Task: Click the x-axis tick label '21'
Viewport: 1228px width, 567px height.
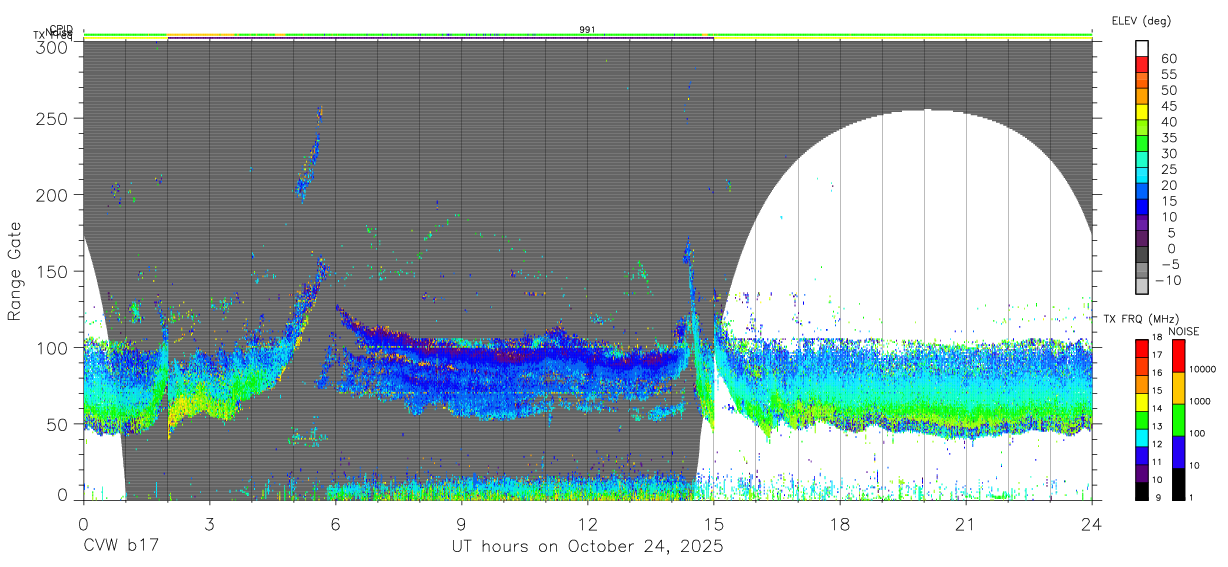Action: click(x=966, y=524)
